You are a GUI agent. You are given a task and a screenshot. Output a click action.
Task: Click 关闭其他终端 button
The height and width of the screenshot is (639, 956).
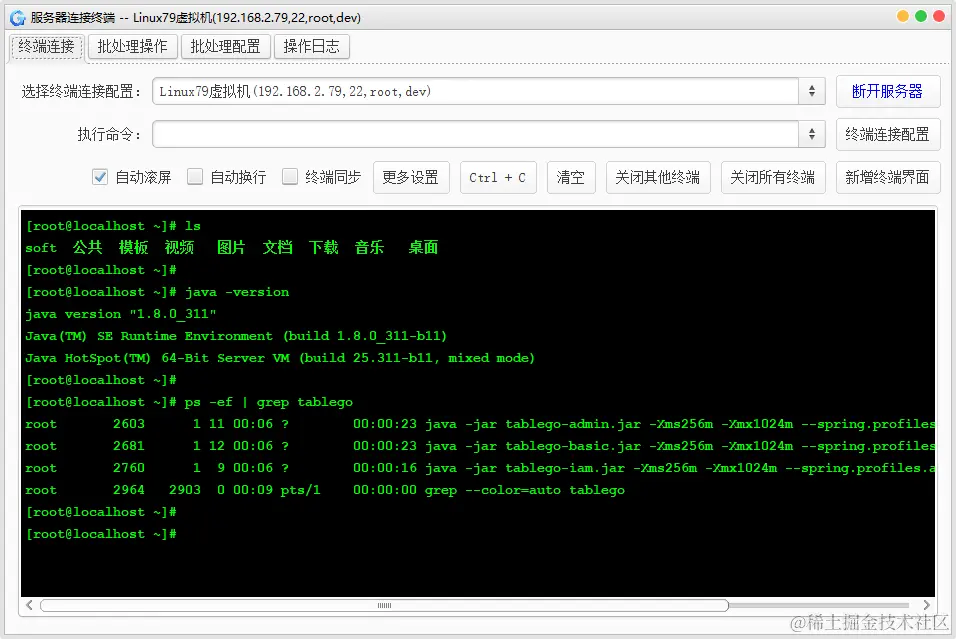(658, 177)
